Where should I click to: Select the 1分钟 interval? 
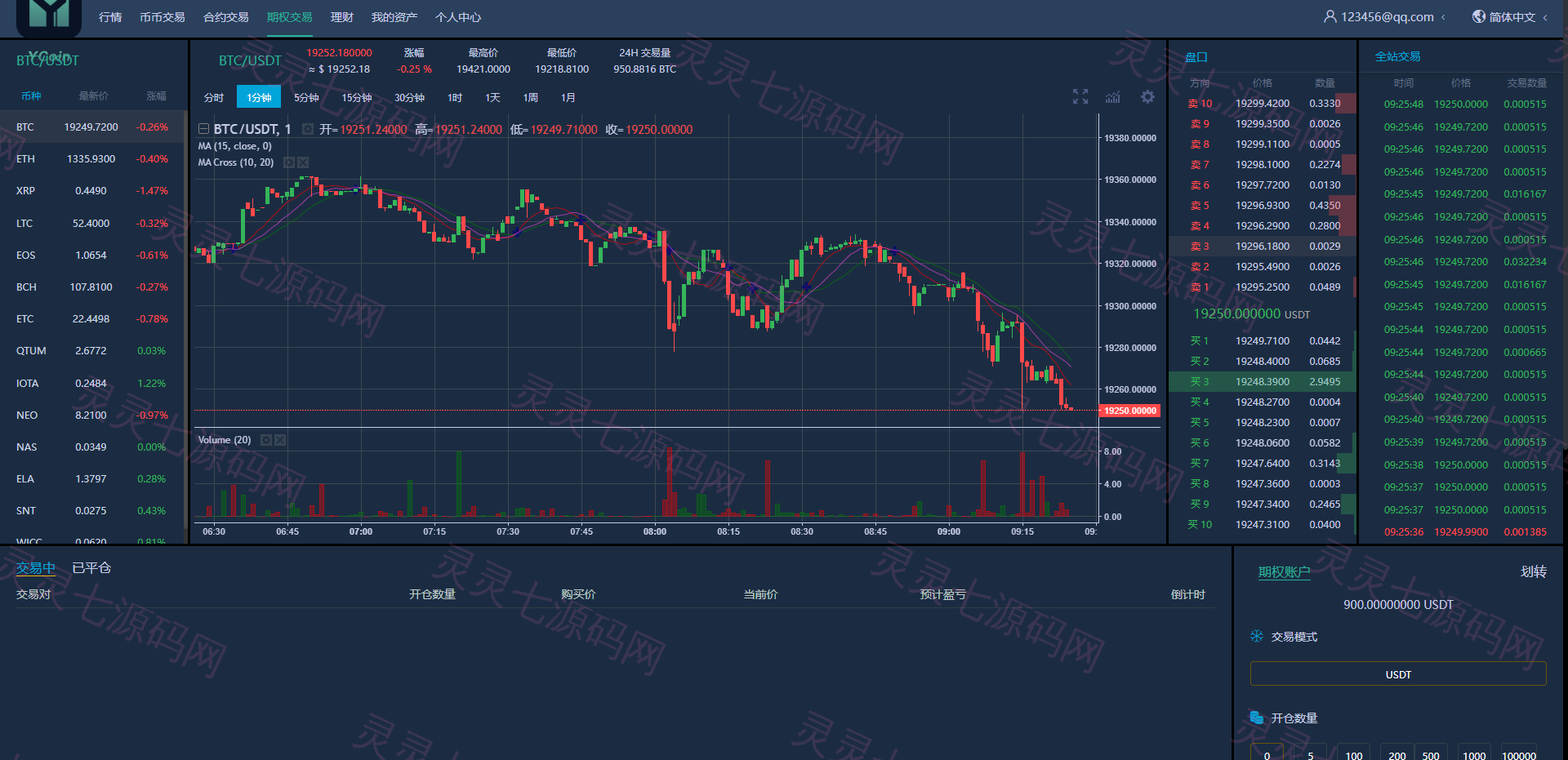tap(259, 97)
